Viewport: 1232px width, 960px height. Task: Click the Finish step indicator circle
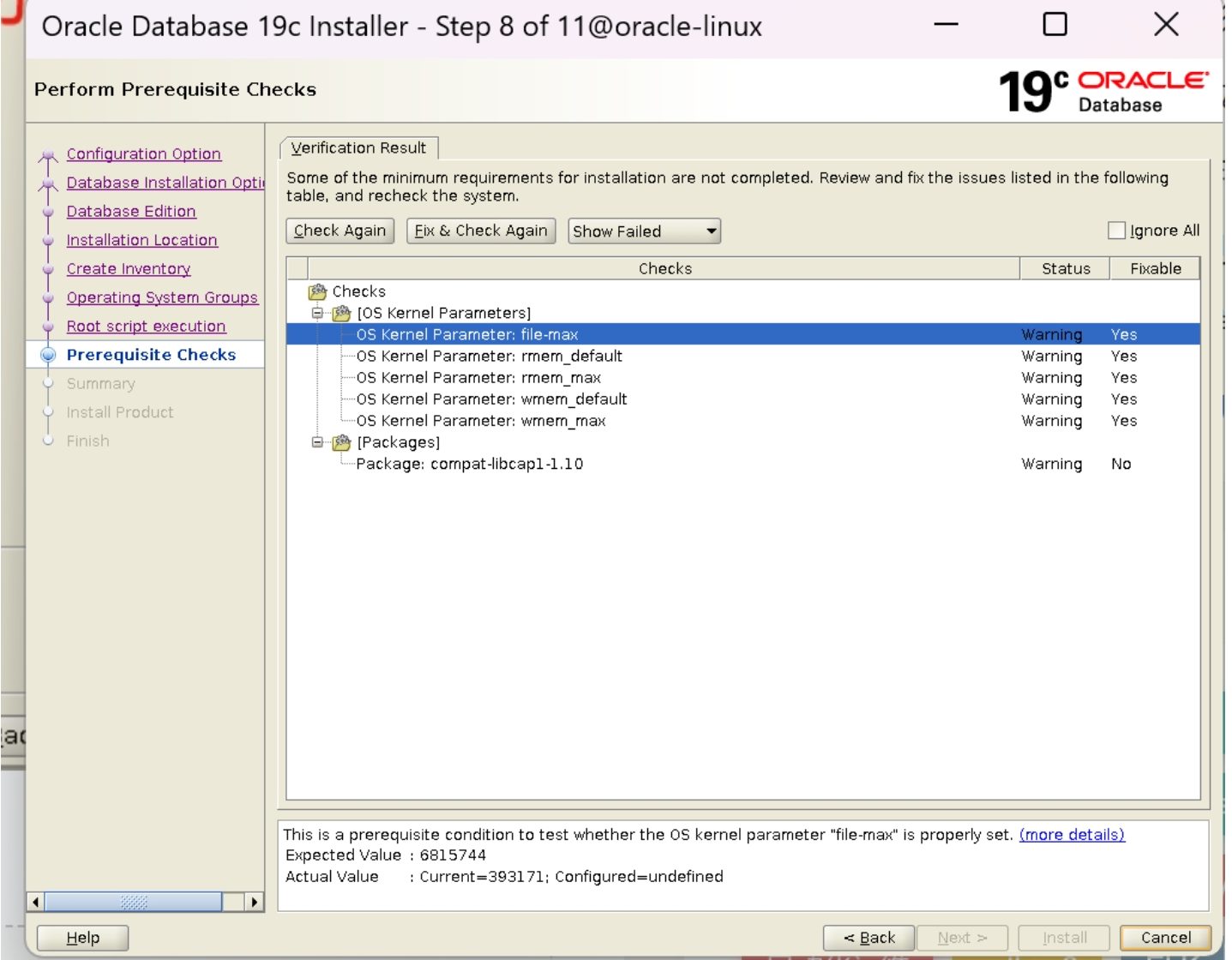[50, 441]
